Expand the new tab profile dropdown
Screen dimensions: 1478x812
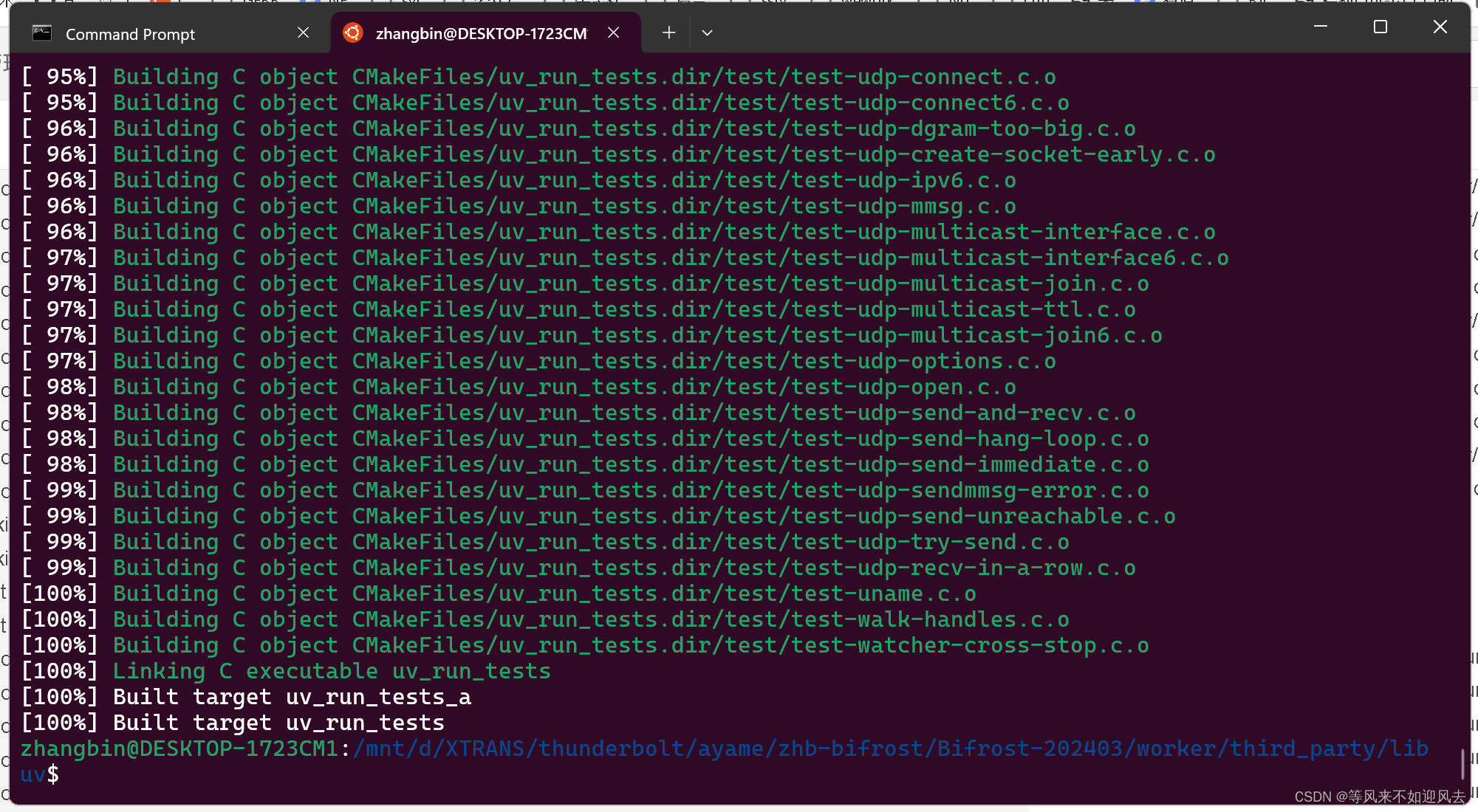pyautogui.click(x=707, y=32)
